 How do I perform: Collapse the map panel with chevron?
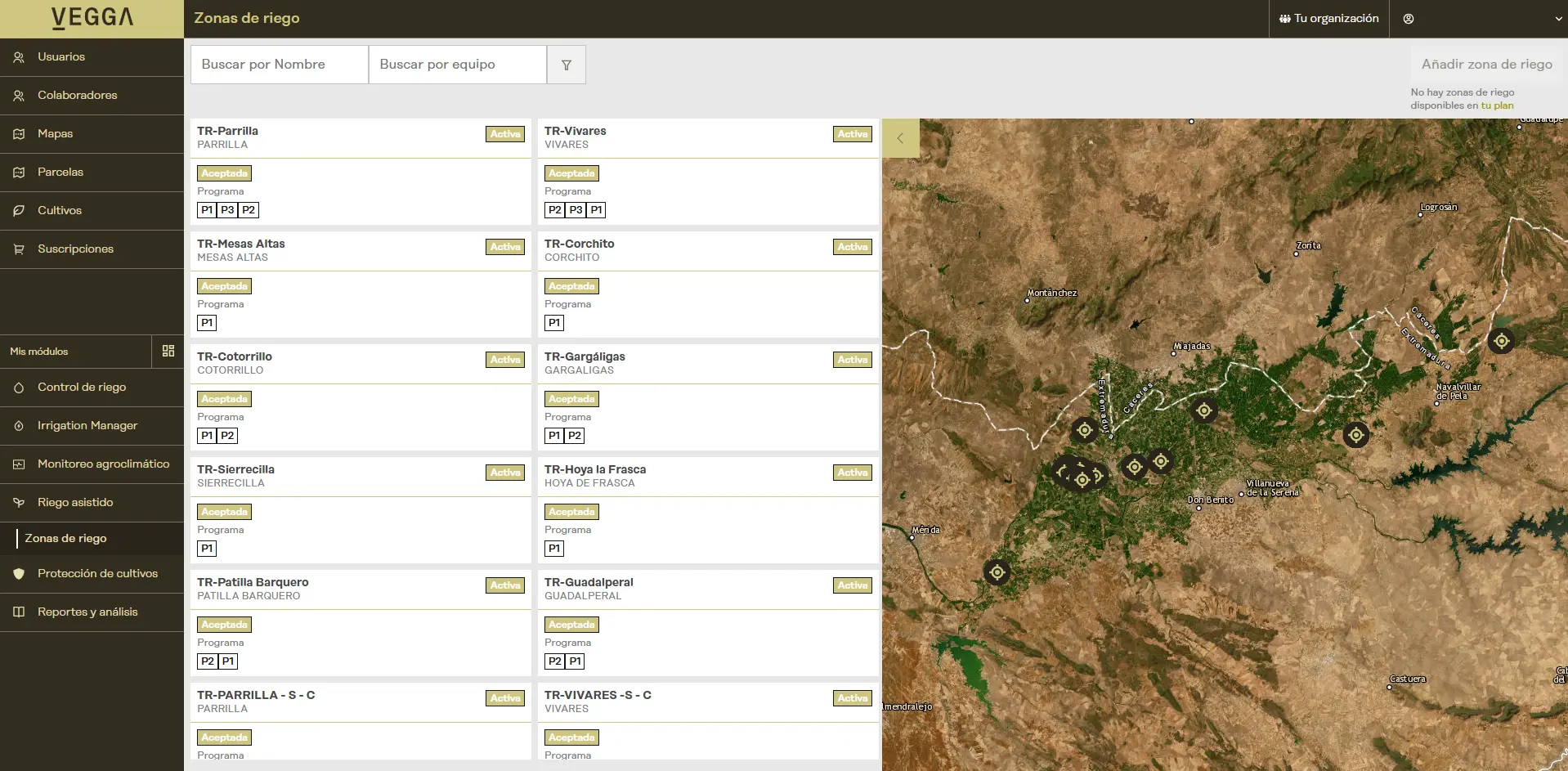click(x=900, y=138)
